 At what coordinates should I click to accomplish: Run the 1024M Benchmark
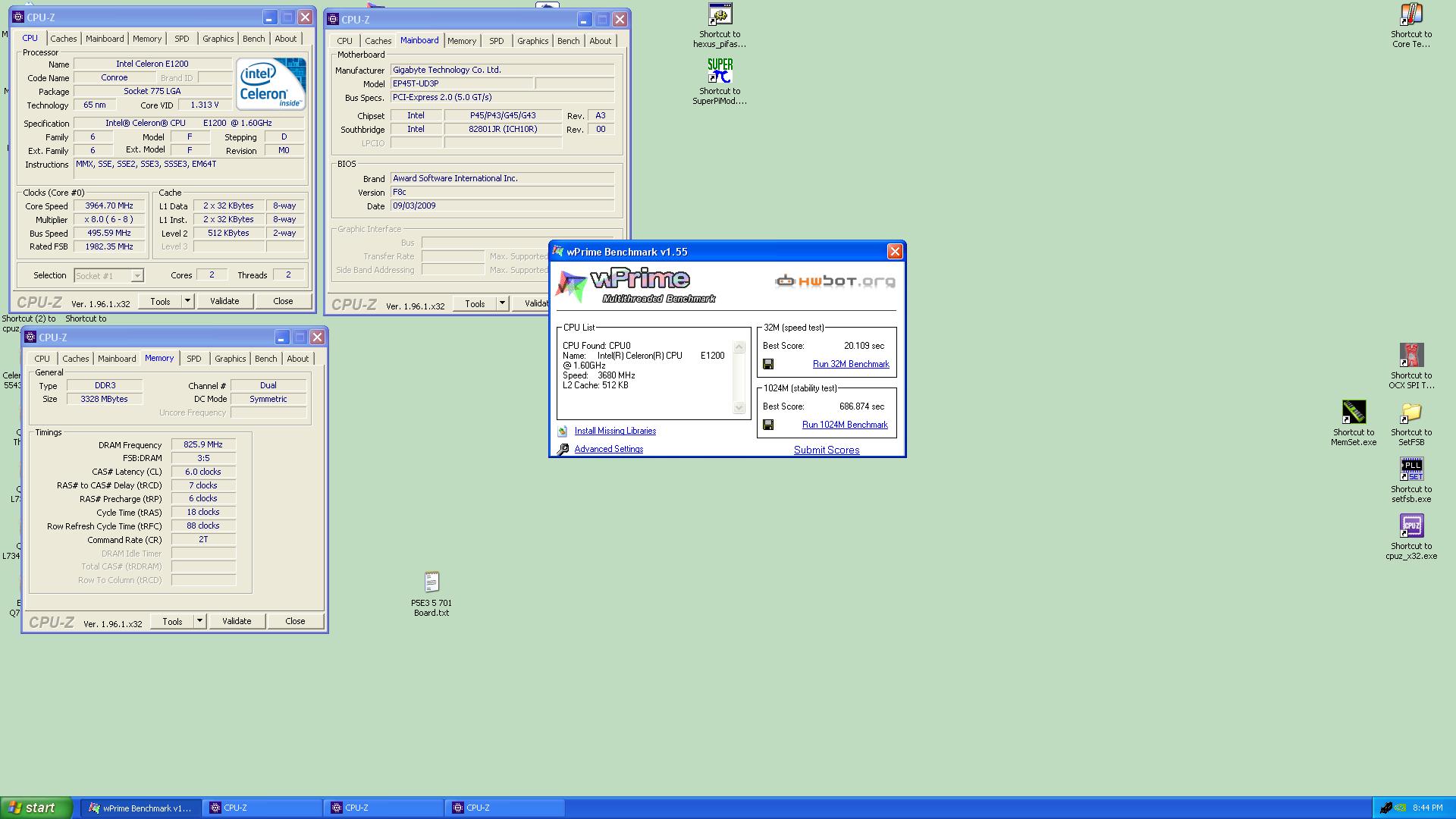coord(845,425)
